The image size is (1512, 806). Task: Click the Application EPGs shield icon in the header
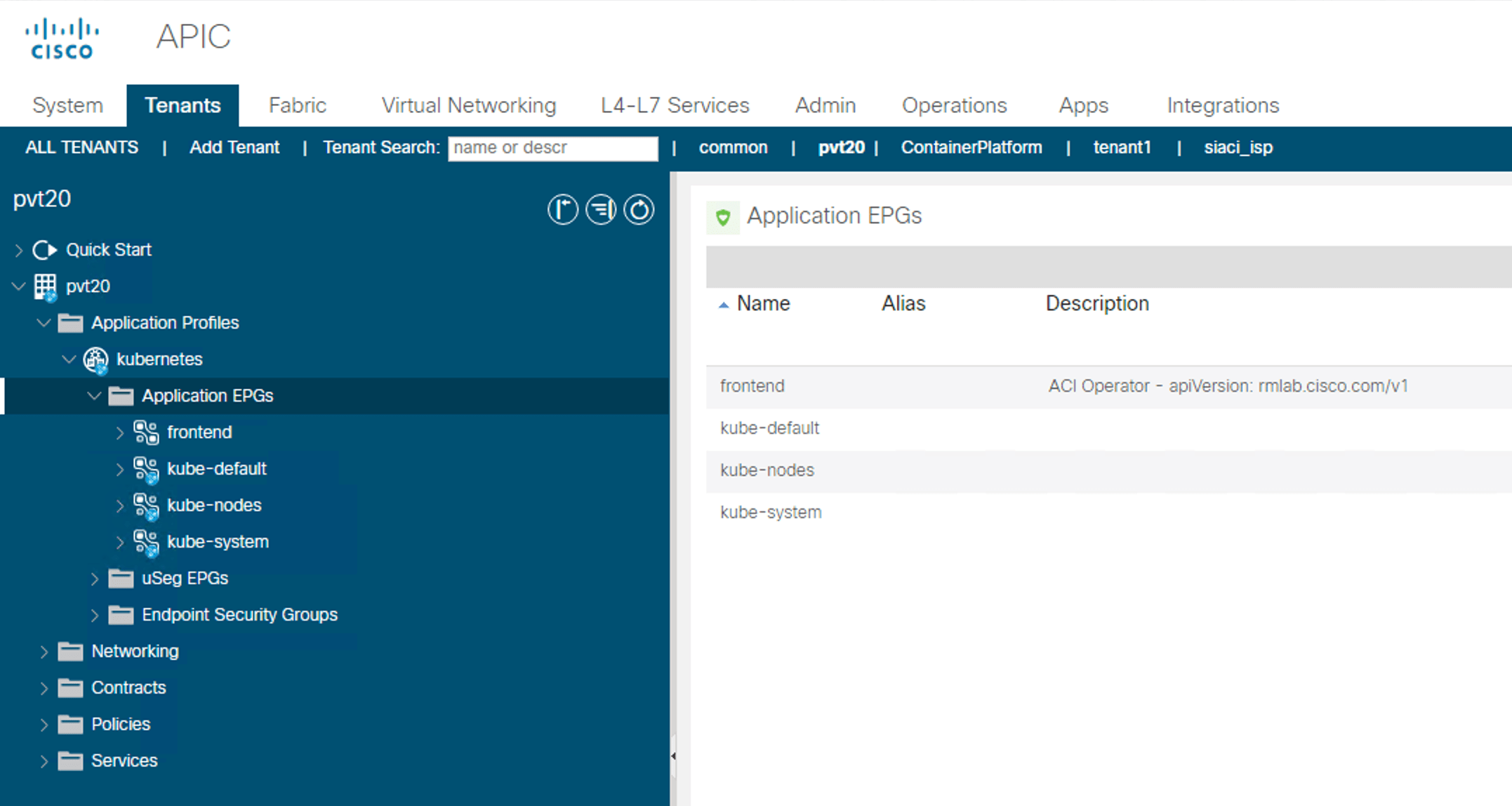coord(723,218)
